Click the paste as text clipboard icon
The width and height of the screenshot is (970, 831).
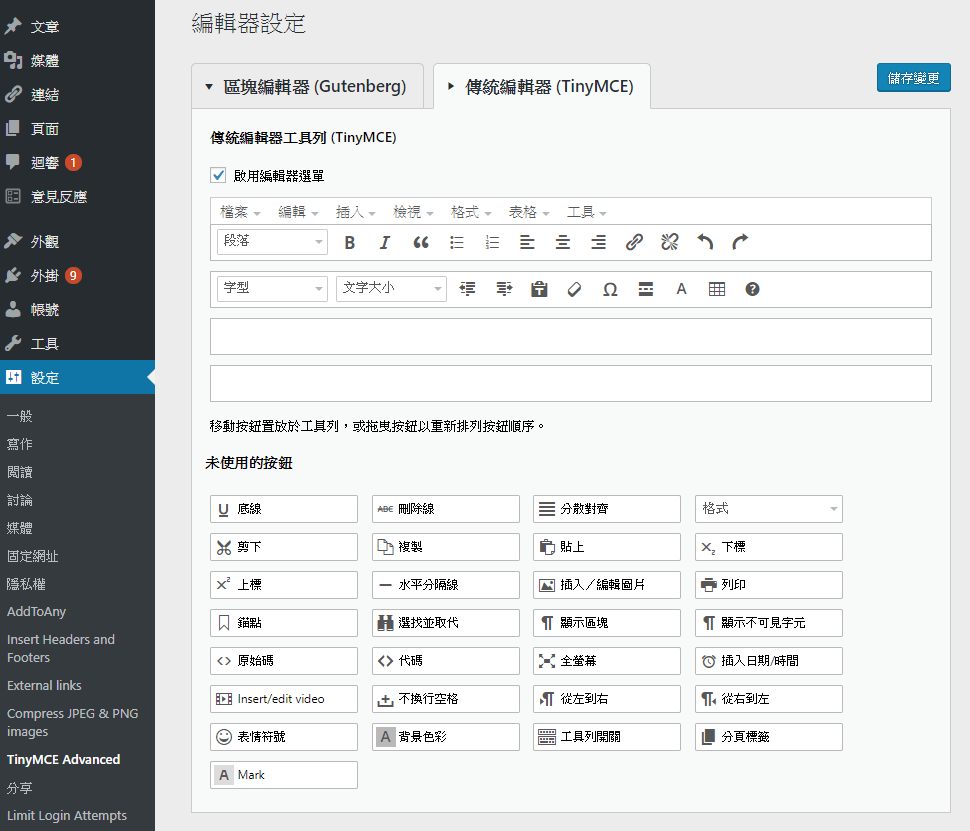539,289
